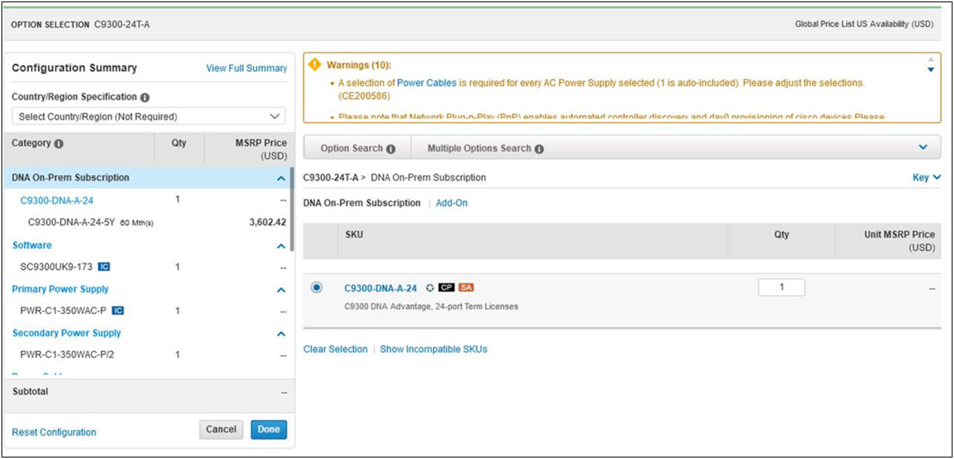Click the Done button

pos(268,429)
